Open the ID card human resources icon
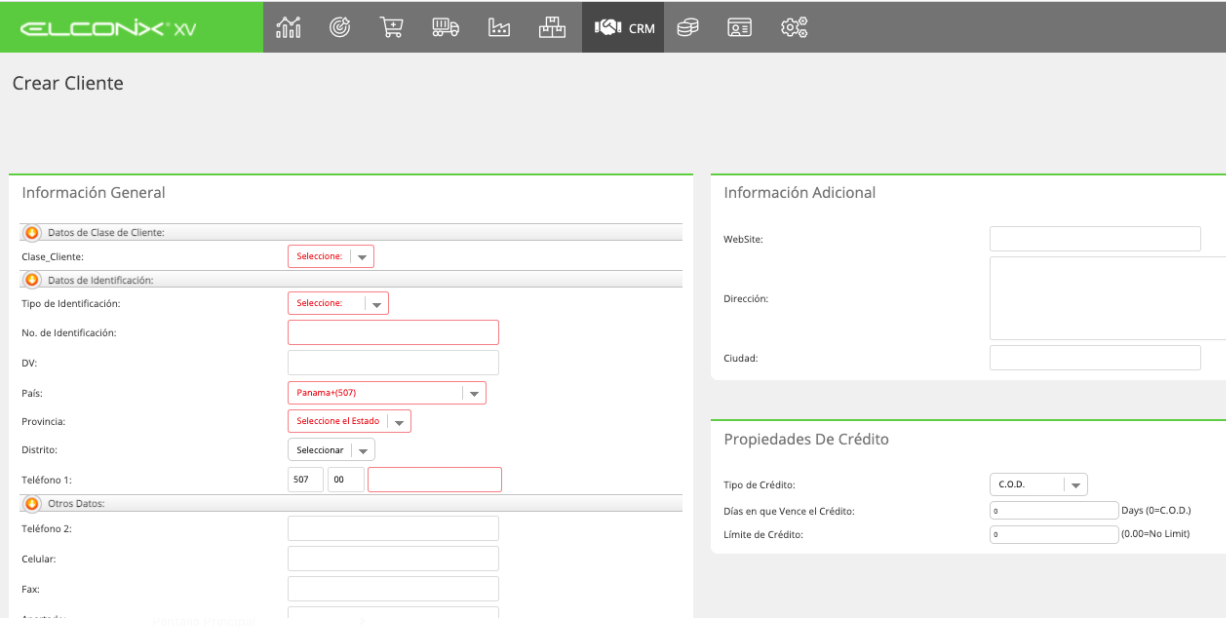The width and height of the screenshot is (1226, 627). tap(739, 28)
